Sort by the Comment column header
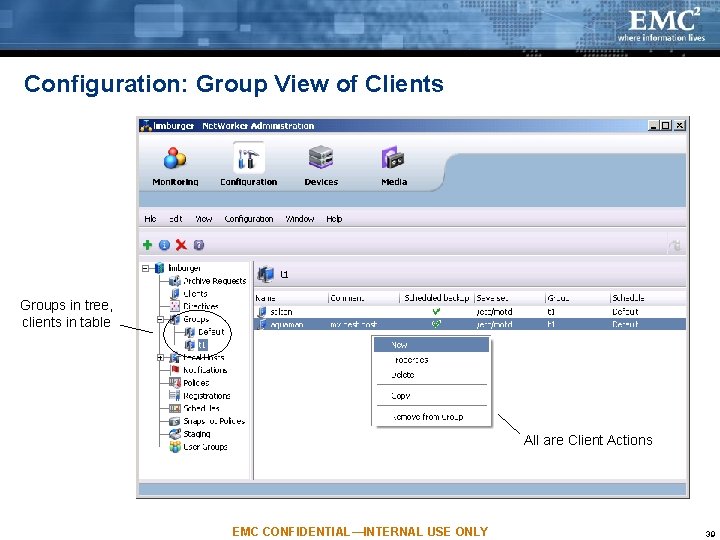 (364, 298)
